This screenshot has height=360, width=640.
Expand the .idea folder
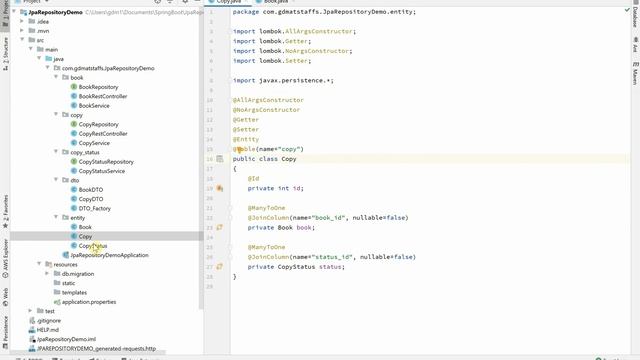point(22,21)
